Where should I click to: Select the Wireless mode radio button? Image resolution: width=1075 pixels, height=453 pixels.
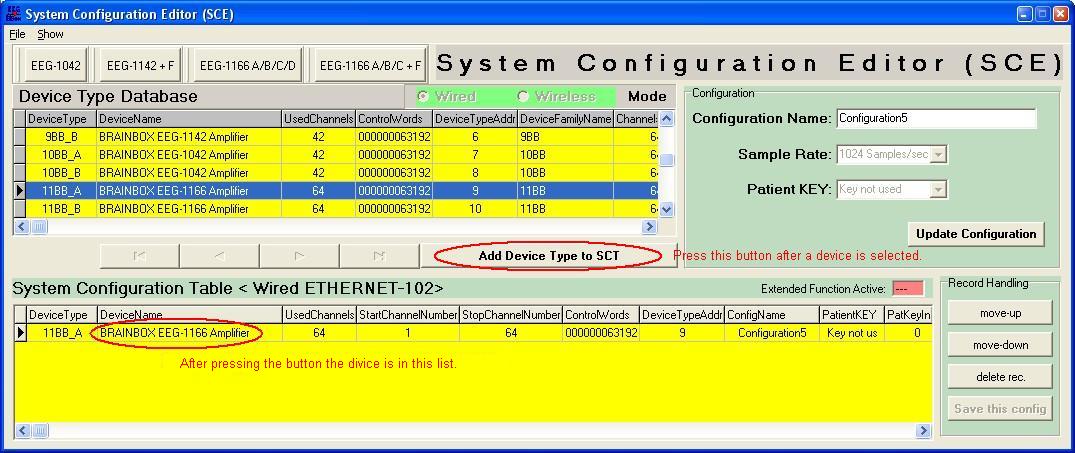pyautogui.click(x=523, y=97)
